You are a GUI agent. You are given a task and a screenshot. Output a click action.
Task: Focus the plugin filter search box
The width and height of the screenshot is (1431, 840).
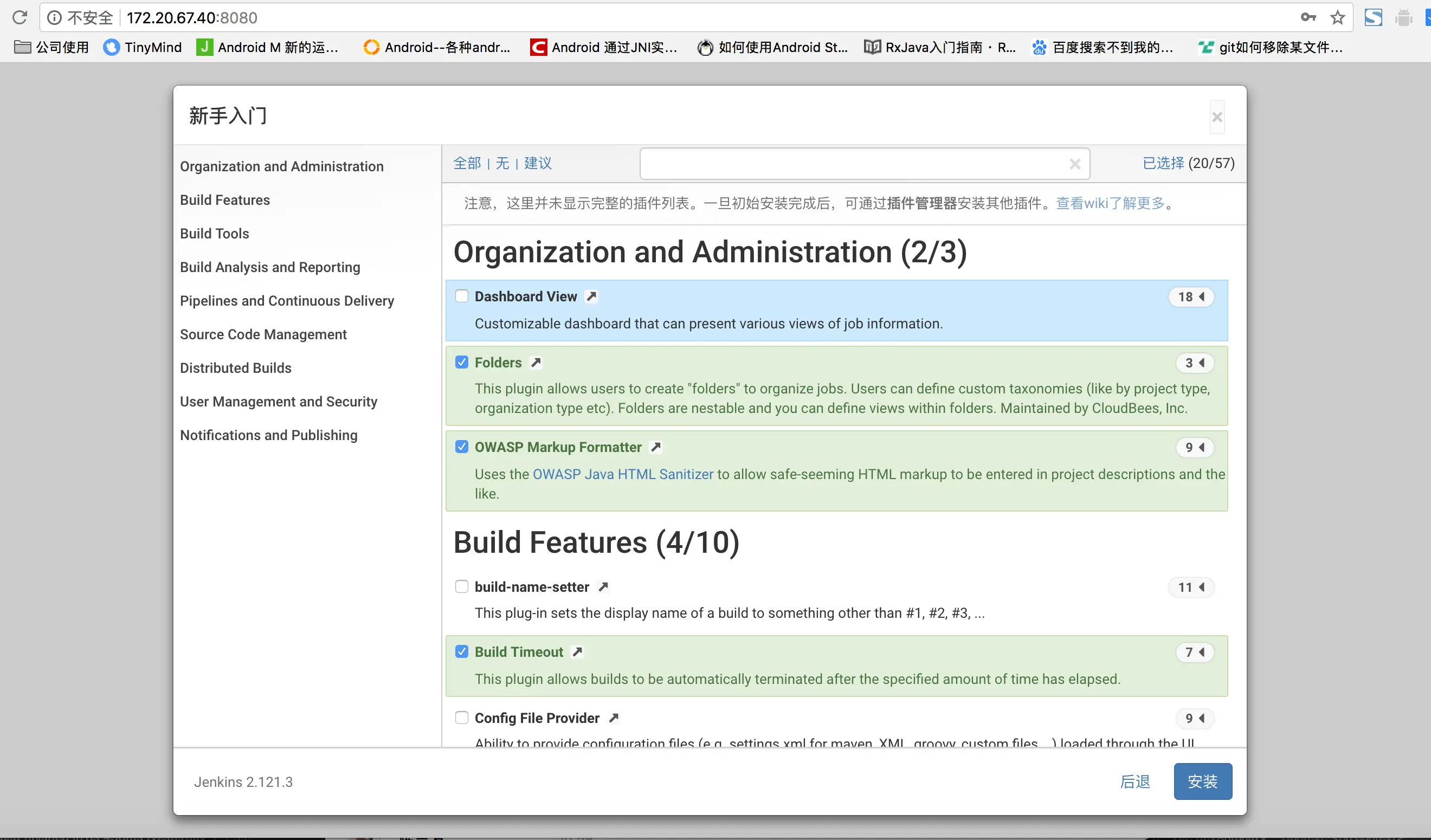852,164
